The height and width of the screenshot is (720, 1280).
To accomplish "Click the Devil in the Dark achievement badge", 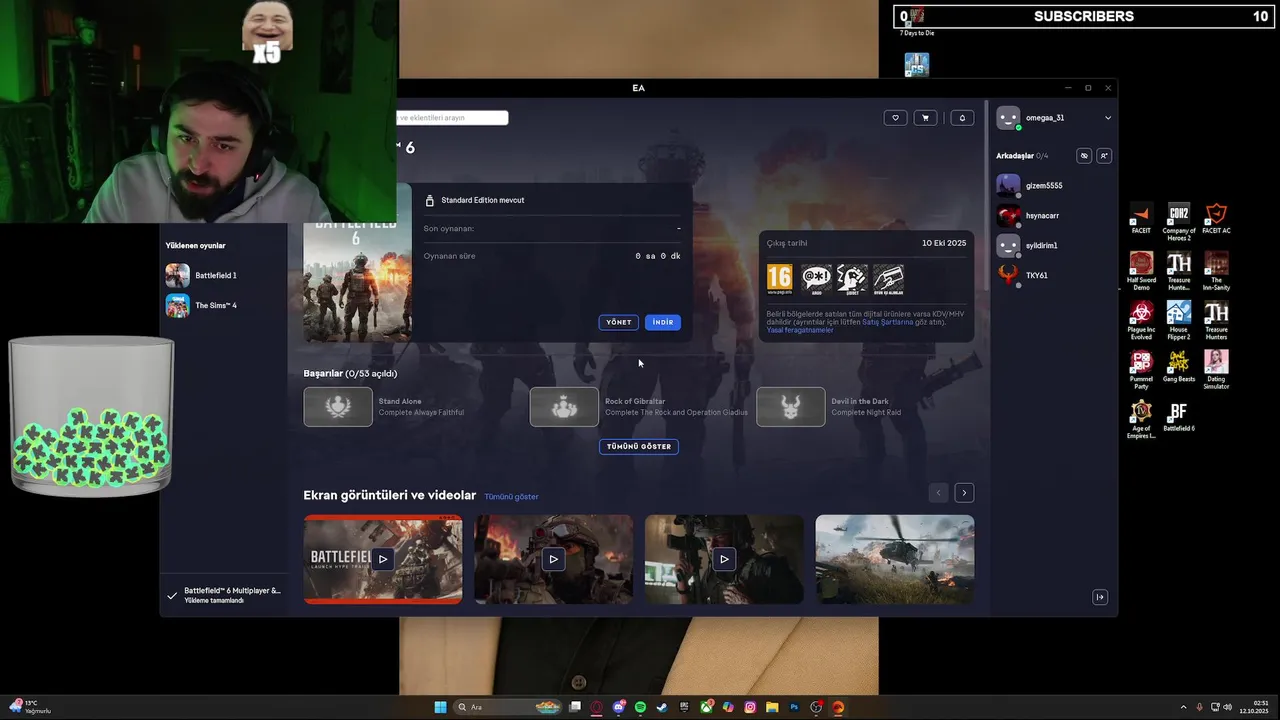I will point(791,407).
